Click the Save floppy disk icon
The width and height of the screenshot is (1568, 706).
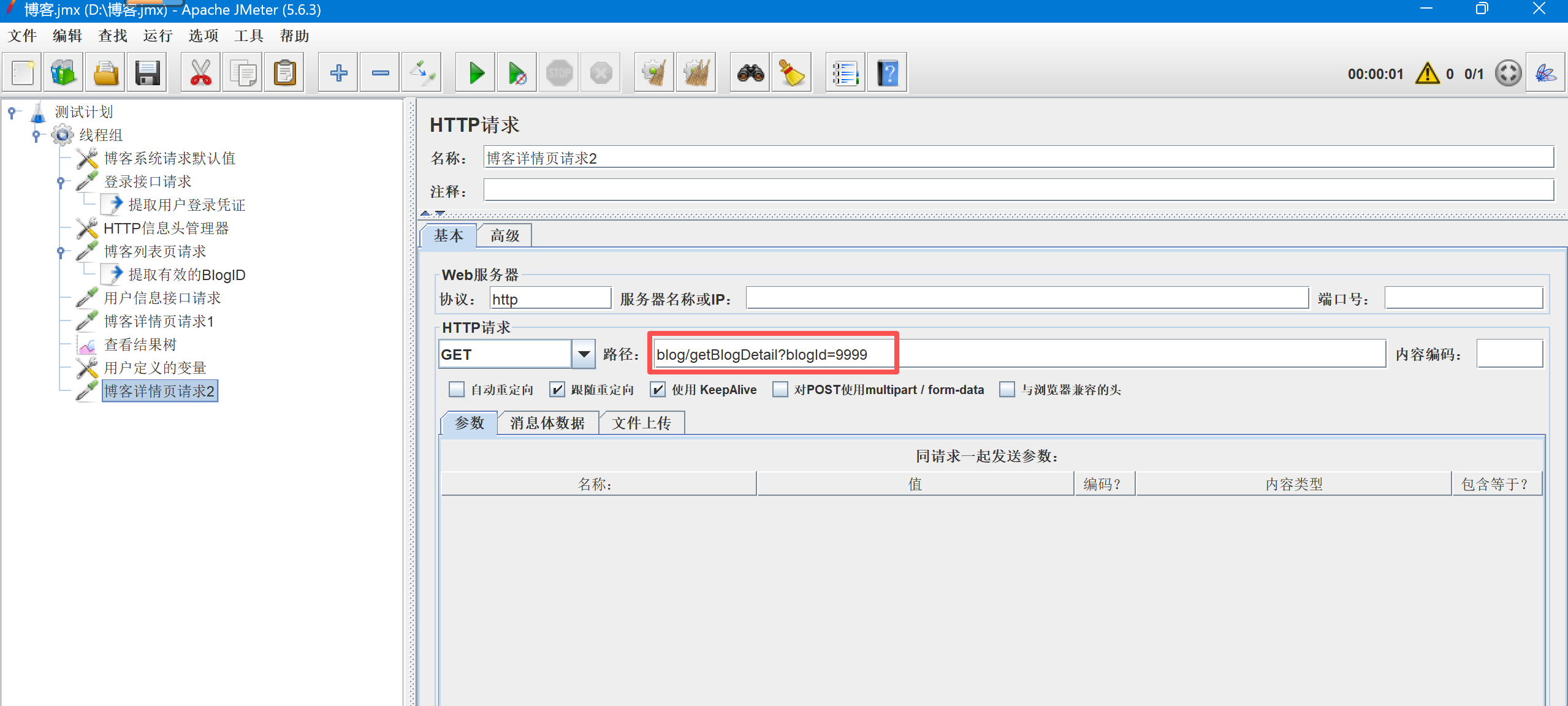coord(147,74)
